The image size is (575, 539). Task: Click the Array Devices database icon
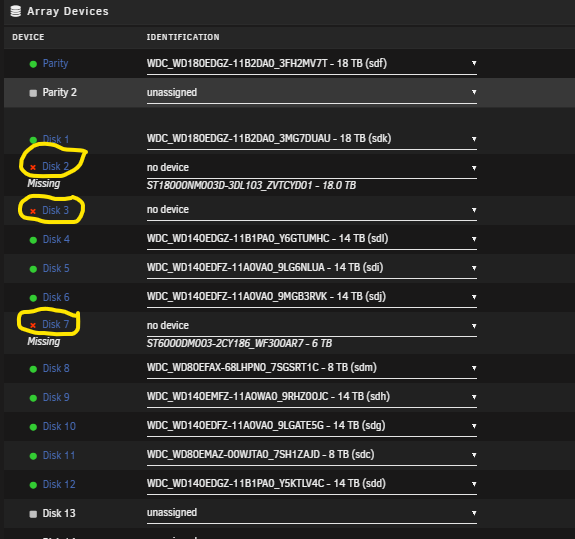(x=15, y=11)
